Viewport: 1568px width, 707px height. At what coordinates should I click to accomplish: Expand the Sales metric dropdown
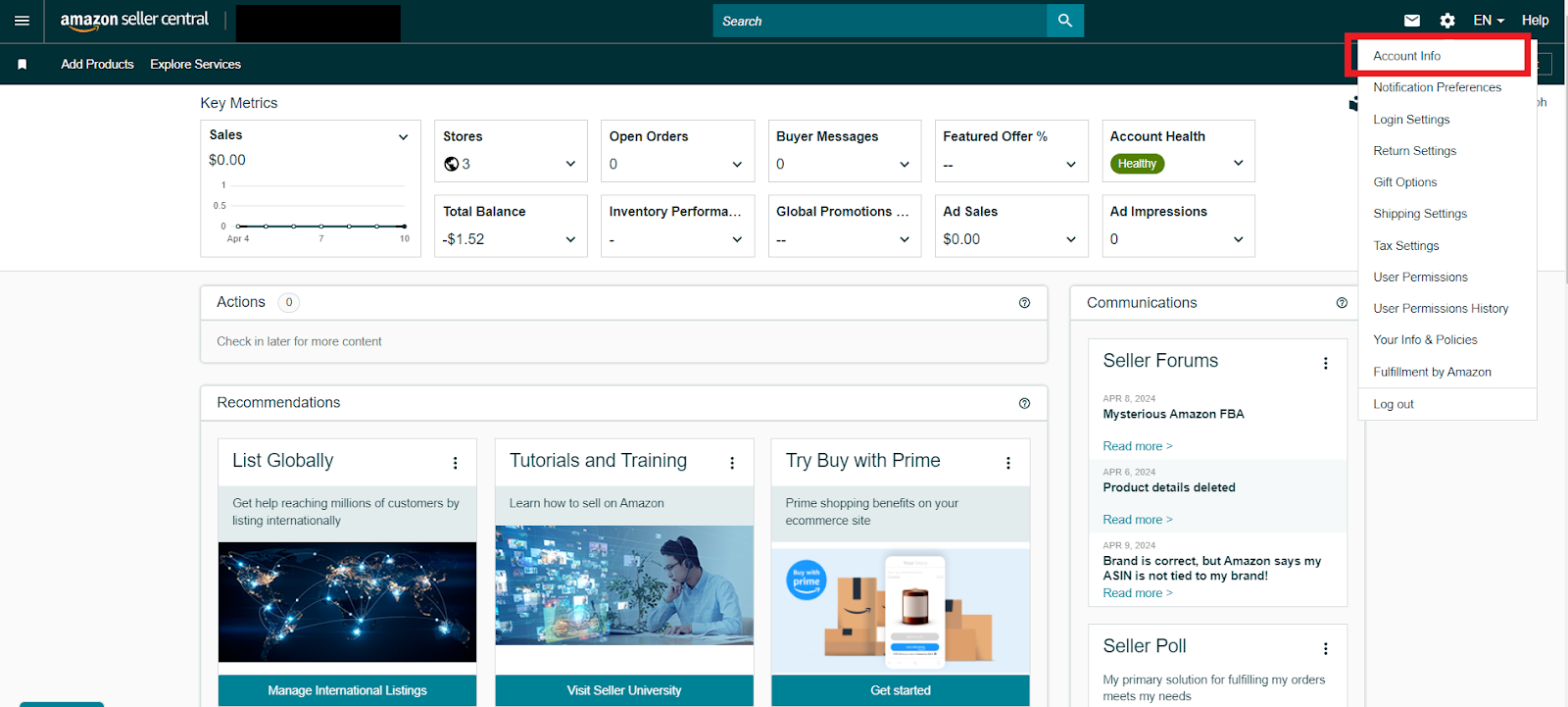tap(403, 137)
